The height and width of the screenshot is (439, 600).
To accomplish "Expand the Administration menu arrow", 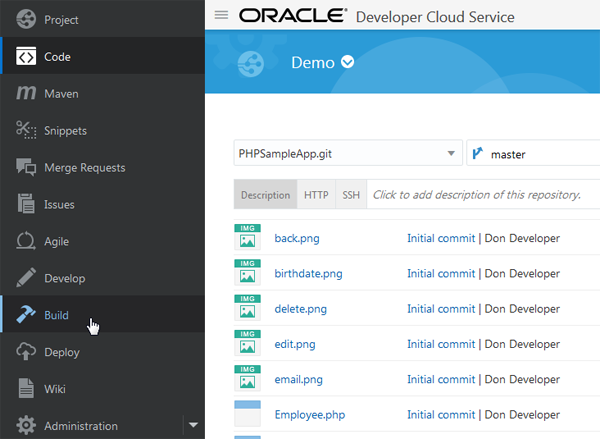I will [193, 425].
